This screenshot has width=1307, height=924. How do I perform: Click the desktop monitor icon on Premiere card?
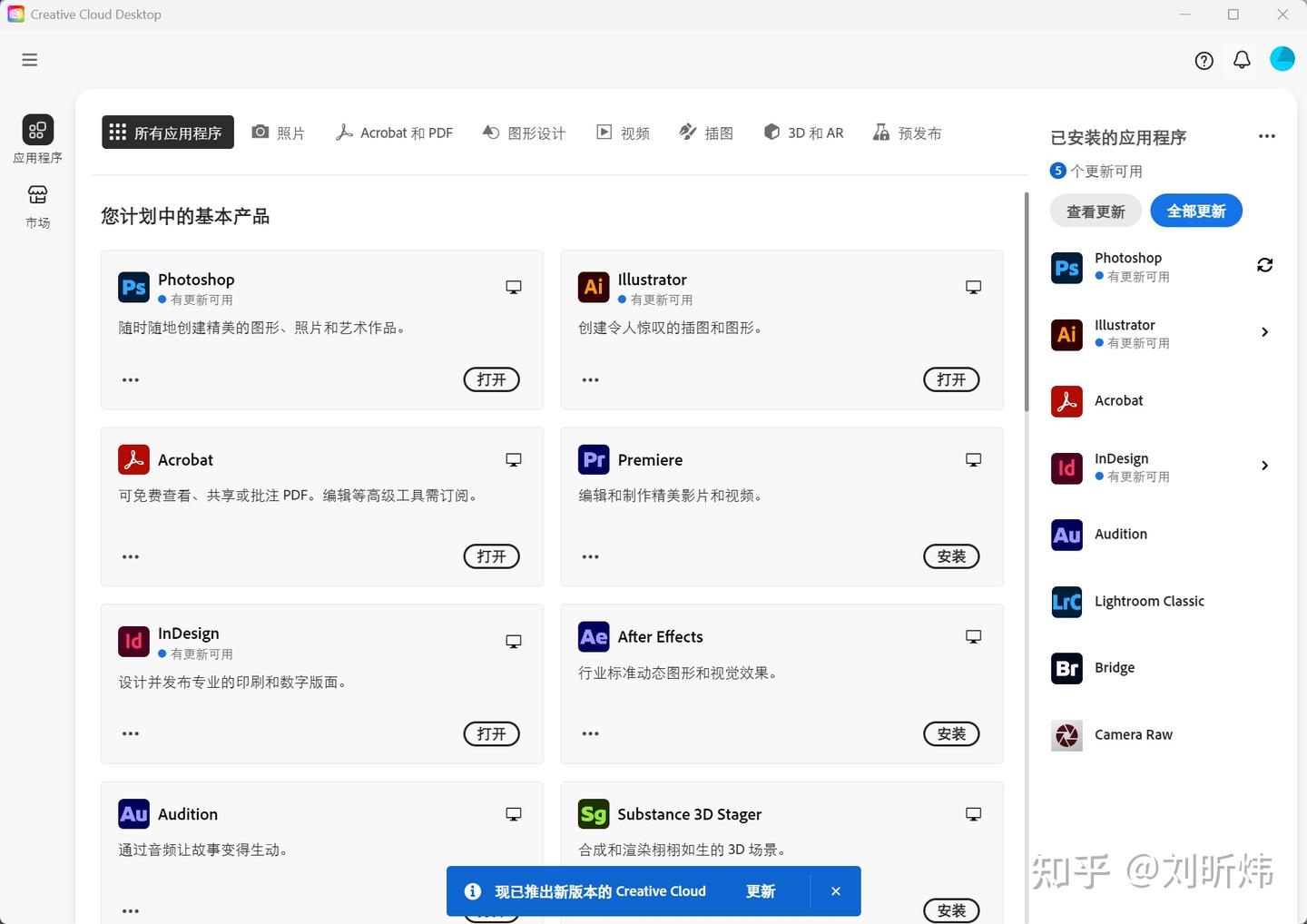click(x=973, y=459)
